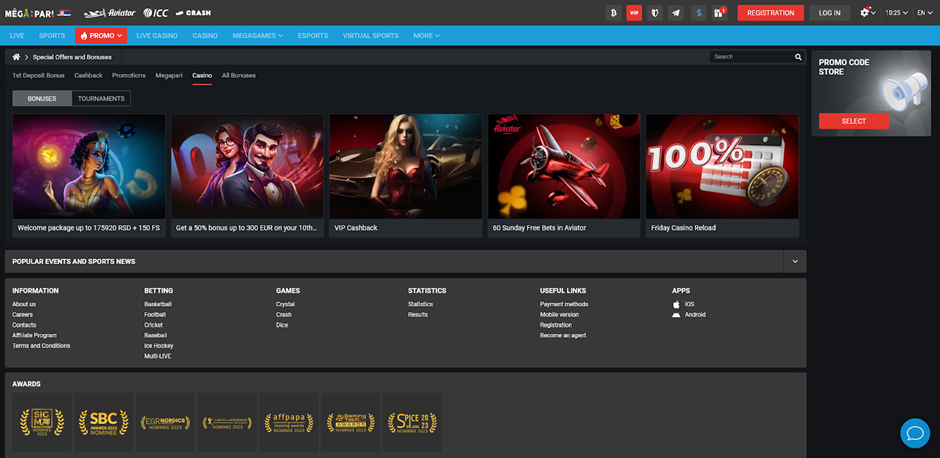Screen dimensions: 940x458
Task: Open the Live navigation item
Action: pos(17,35)
